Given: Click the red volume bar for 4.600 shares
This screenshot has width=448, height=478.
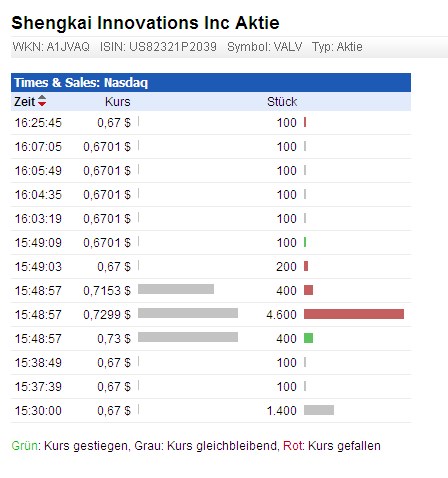Looking at the screenshot, I should 354,314.
